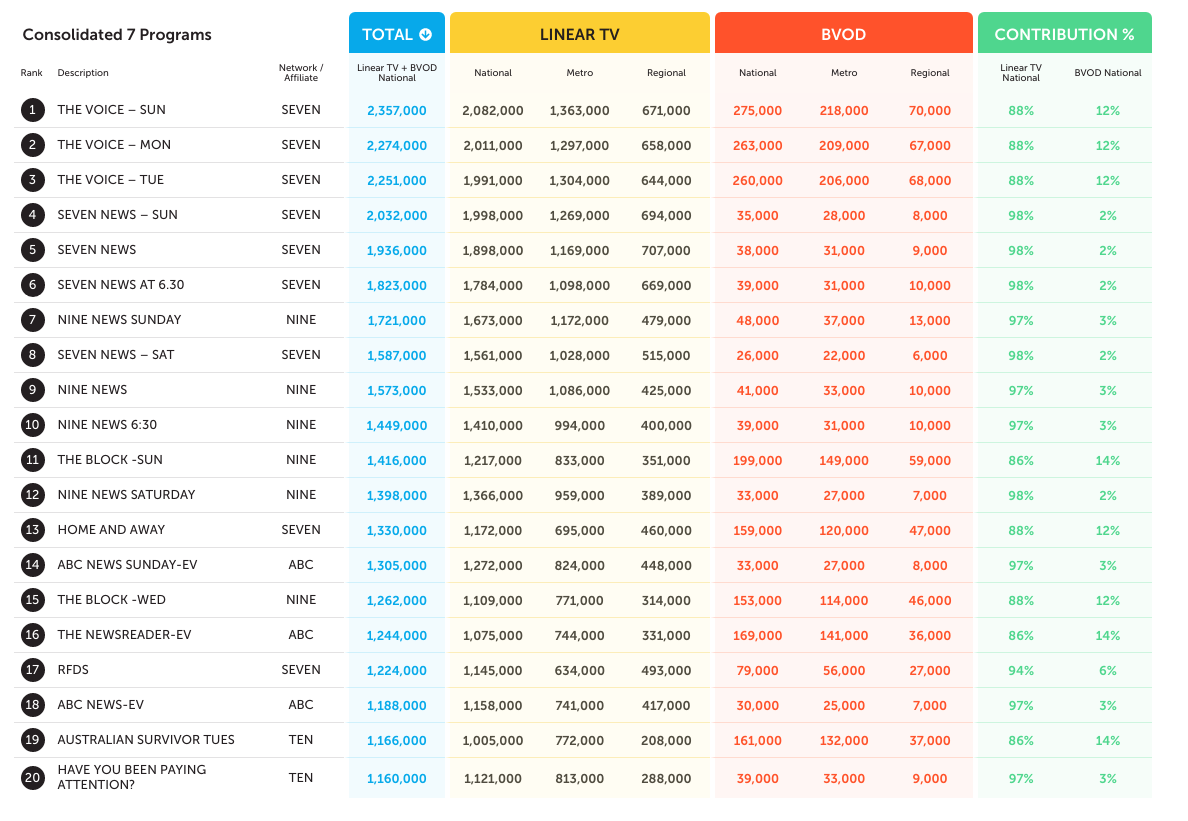Click rank 13 number badge
Screen dimensions: 1188x821
pos(33,530)
